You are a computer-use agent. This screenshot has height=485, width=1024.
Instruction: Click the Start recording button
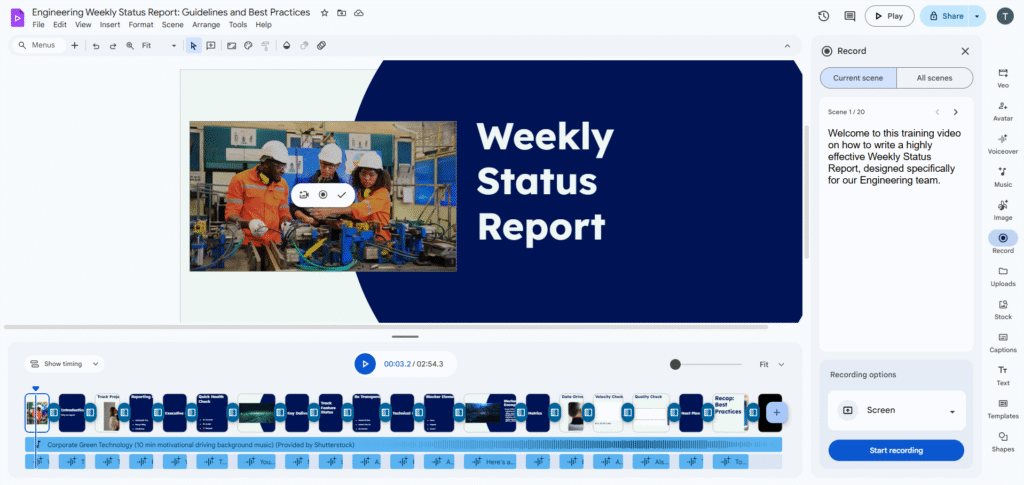coord(896,450)
